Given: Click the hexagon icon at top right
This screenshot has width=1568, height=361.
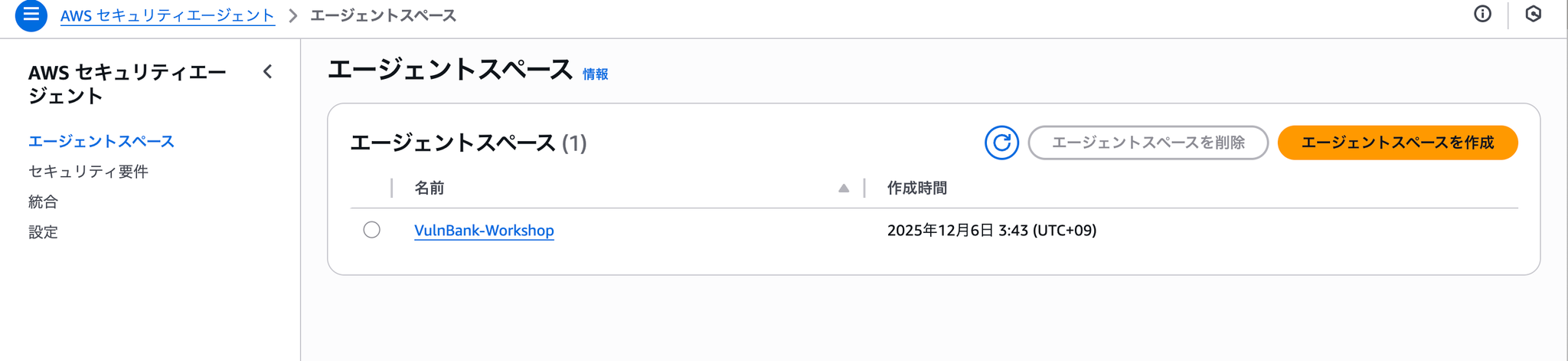Looking at the screenshot, I should pos(1533,14).
